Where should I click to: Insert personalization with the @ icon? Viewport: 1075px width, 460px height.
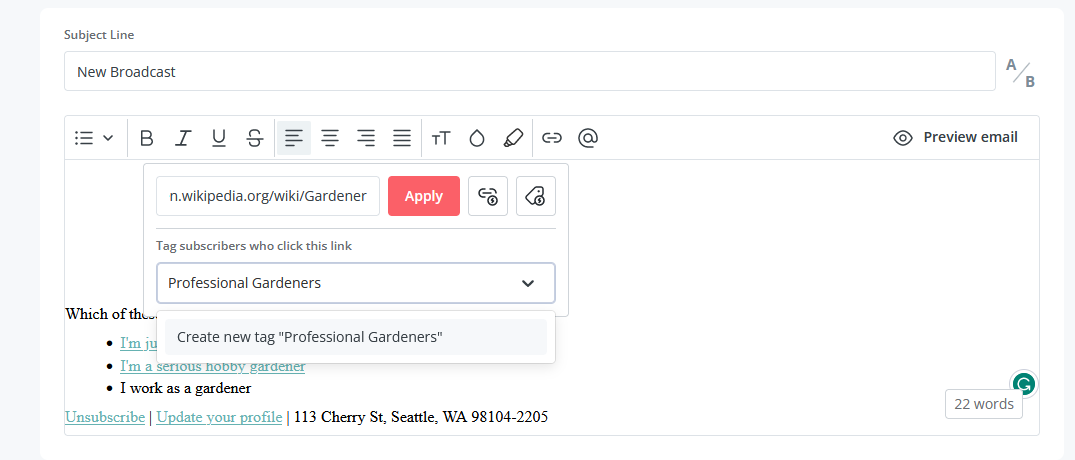point(588,138)
